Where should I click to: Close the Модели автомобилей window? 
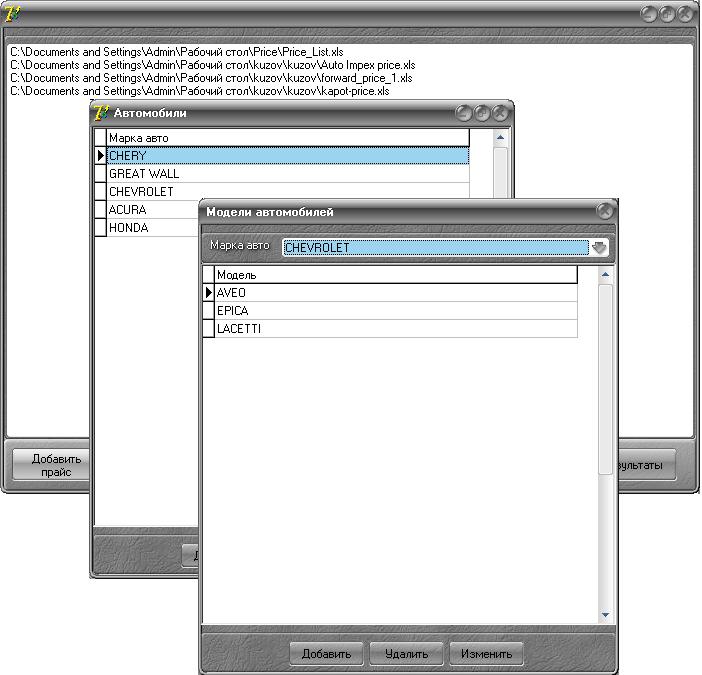pyautogui.click(x=605, y=210)
